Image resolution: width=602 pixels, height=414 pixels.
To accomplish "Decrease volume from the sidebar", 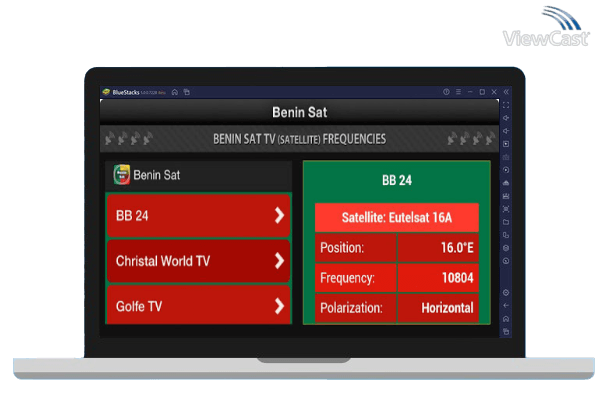I will tap(506, 131).
